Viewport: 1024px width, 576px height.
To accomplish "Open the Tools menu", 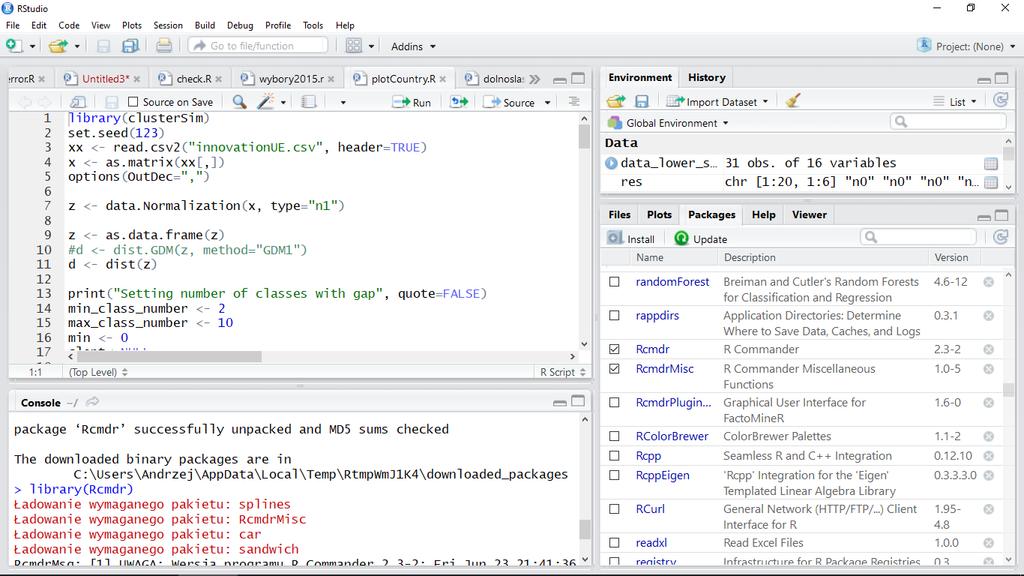I will (313, 25).
